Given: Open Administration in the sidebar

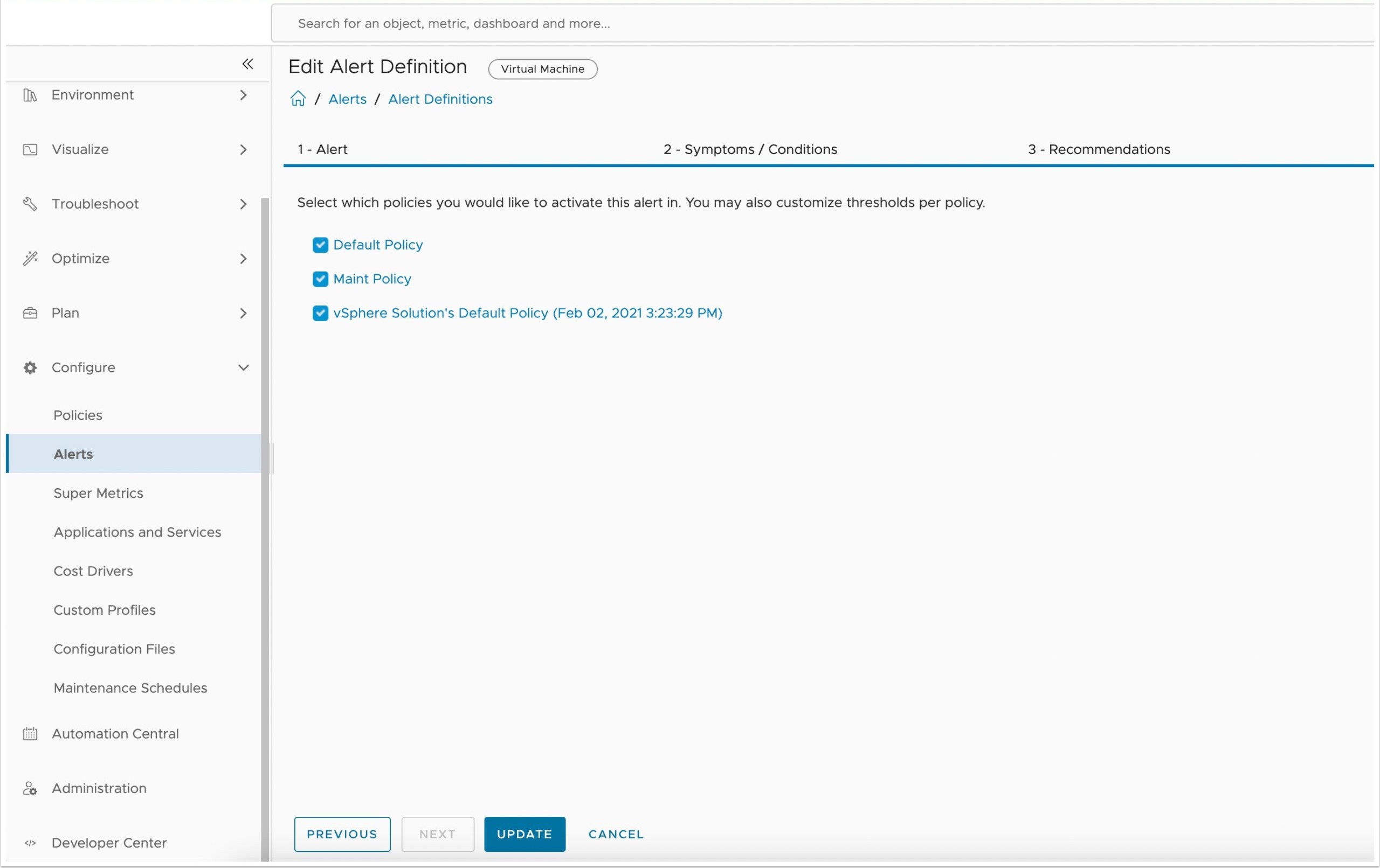Looking at the screenshot, I should pos(99,788).
